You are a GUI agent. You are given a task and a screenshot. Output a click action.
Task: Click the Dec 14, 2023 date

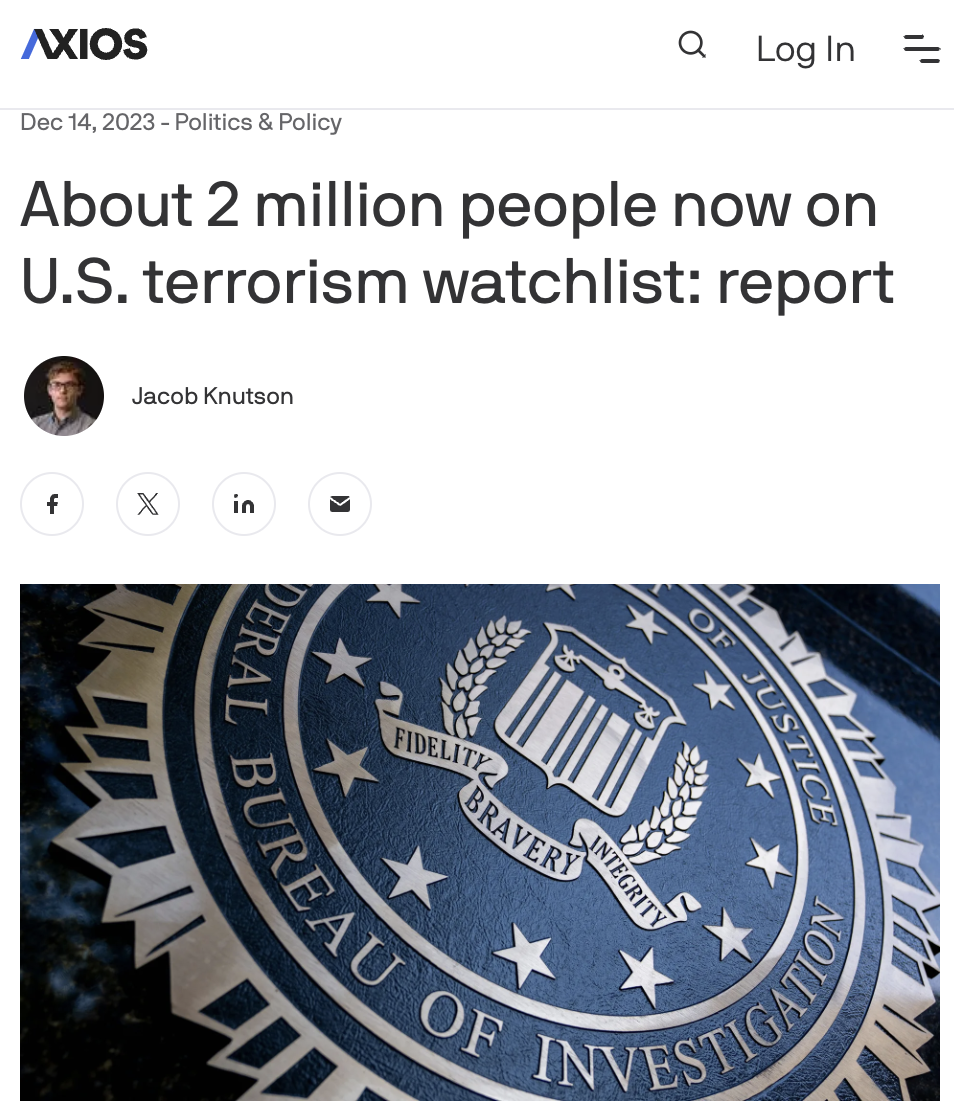[x=87, y=122]
